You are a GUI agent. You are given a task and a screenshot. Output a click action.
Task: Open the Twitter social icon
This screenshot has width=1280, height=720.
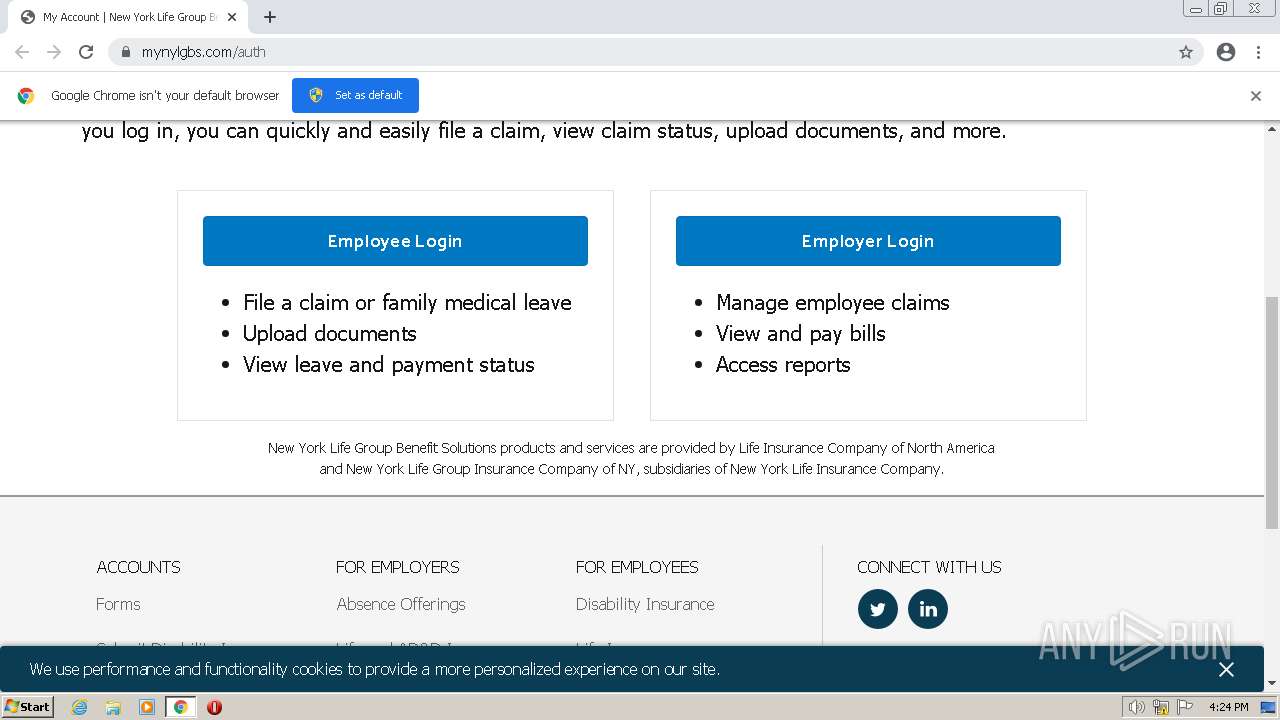[x=878, y=609]
